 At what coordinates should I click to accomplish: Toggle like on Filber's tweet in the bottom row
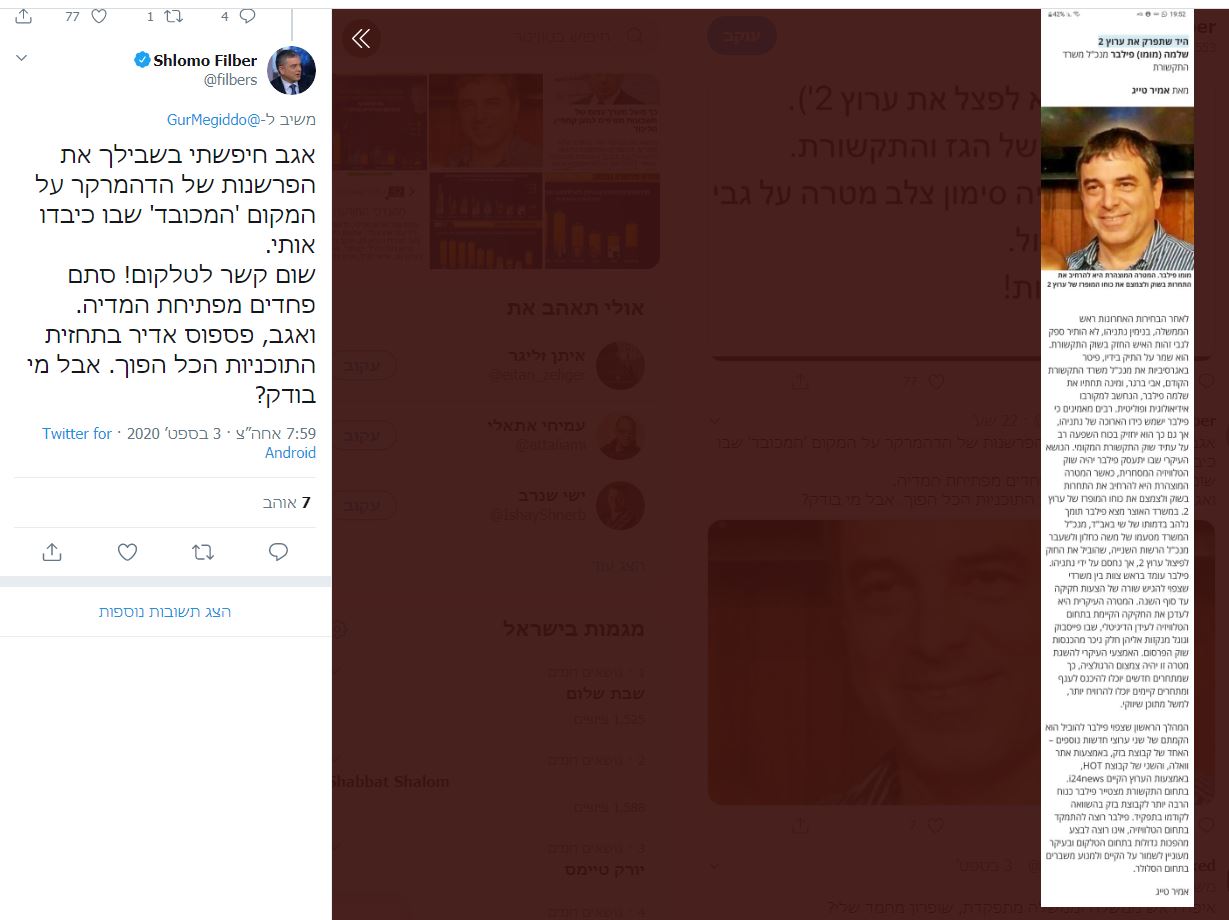pyautogui.click(x=127, y=551)
